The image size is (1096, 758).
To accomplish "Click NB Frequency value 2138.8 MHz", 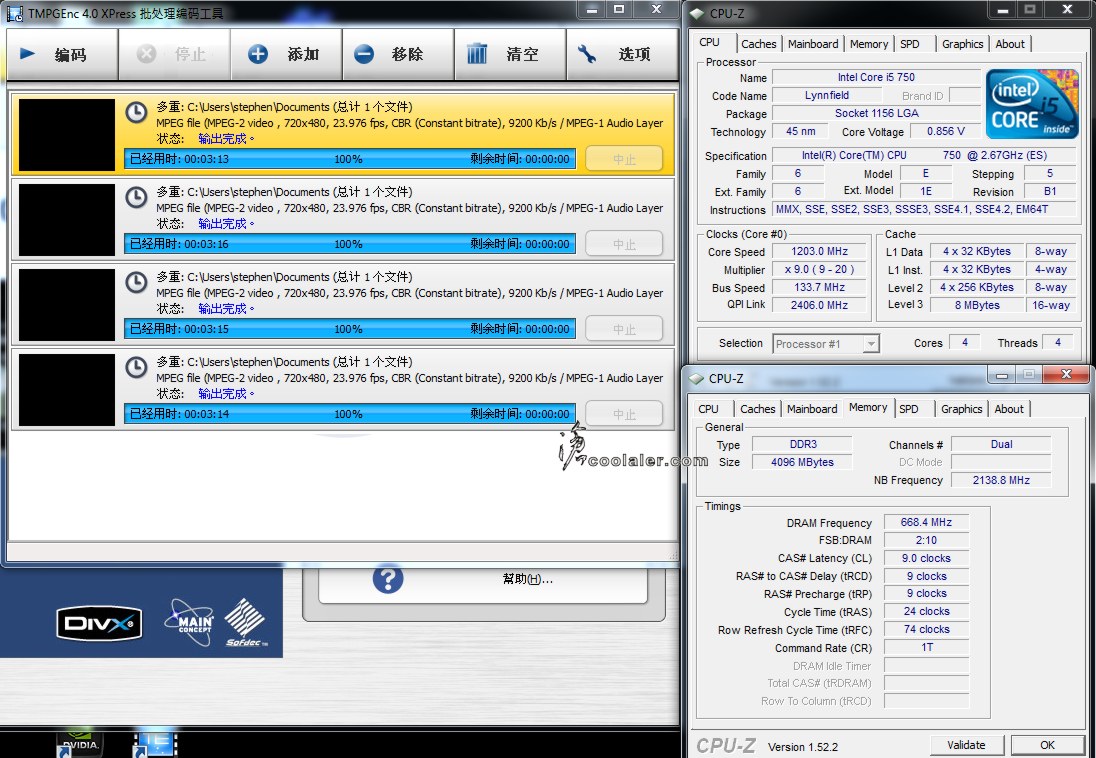I will coord(1001,480).
